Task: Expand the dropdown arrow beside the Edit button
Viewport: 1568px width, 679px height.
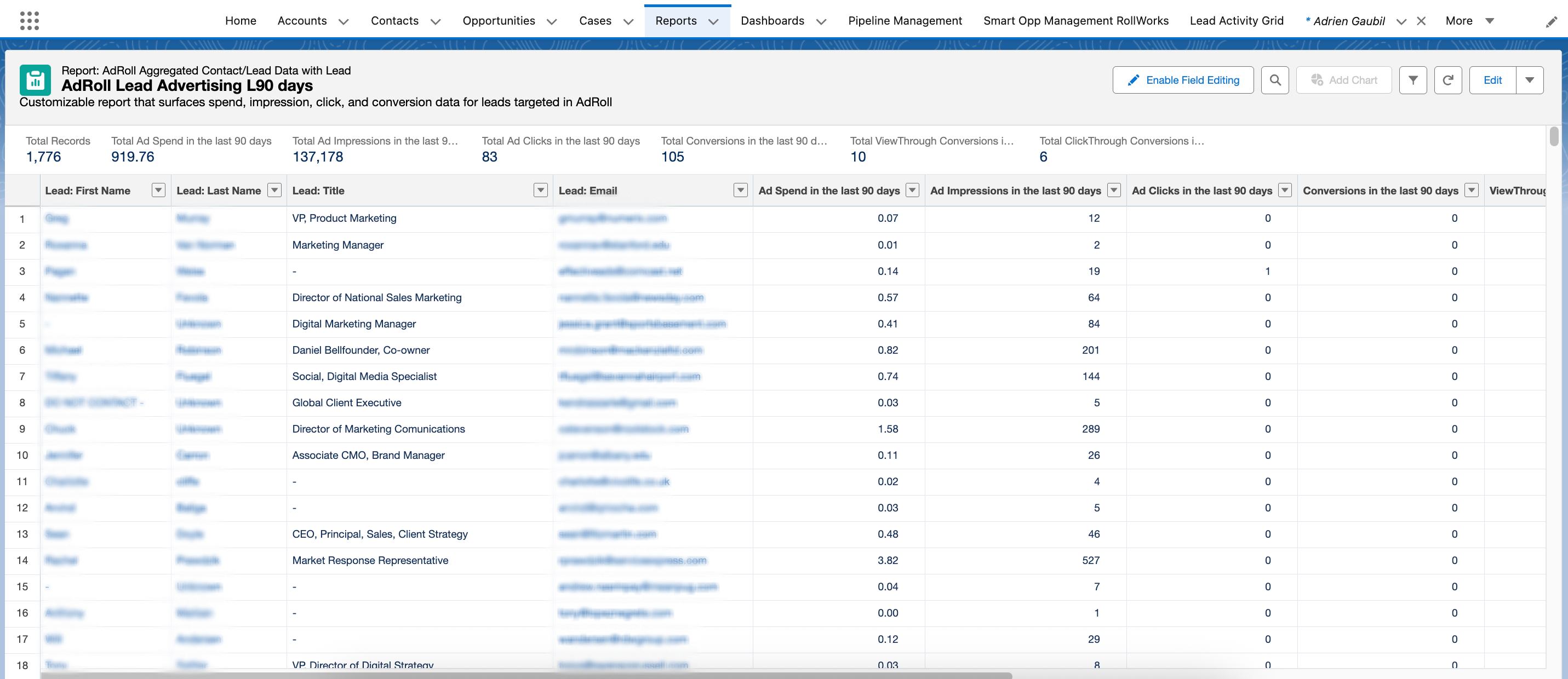Action: tap(1529, 80)
